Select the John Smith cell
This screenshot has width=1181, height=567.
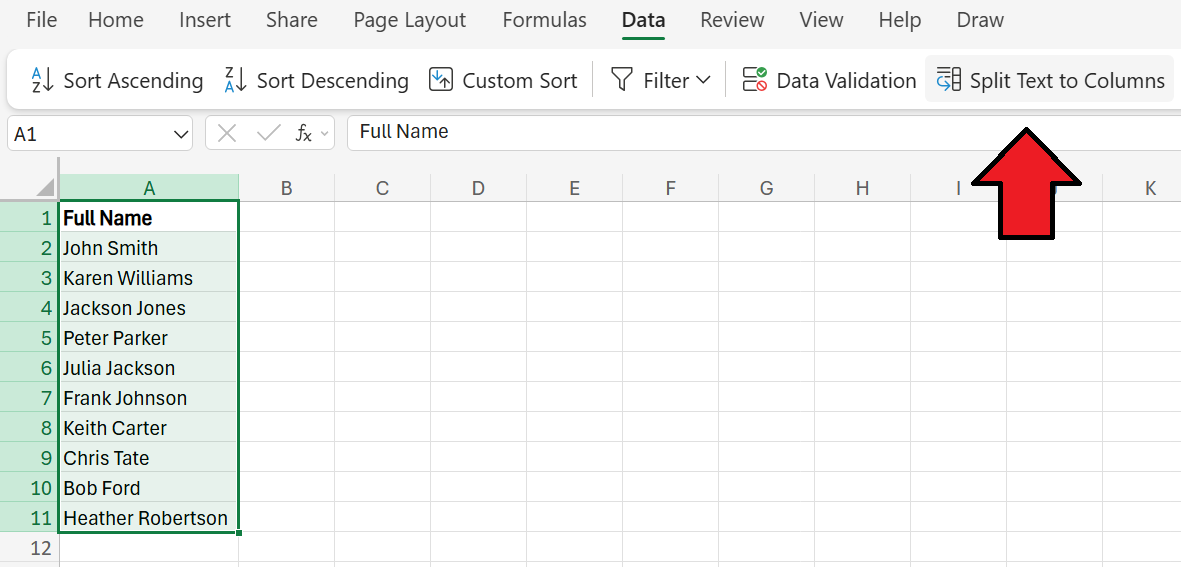149,248
